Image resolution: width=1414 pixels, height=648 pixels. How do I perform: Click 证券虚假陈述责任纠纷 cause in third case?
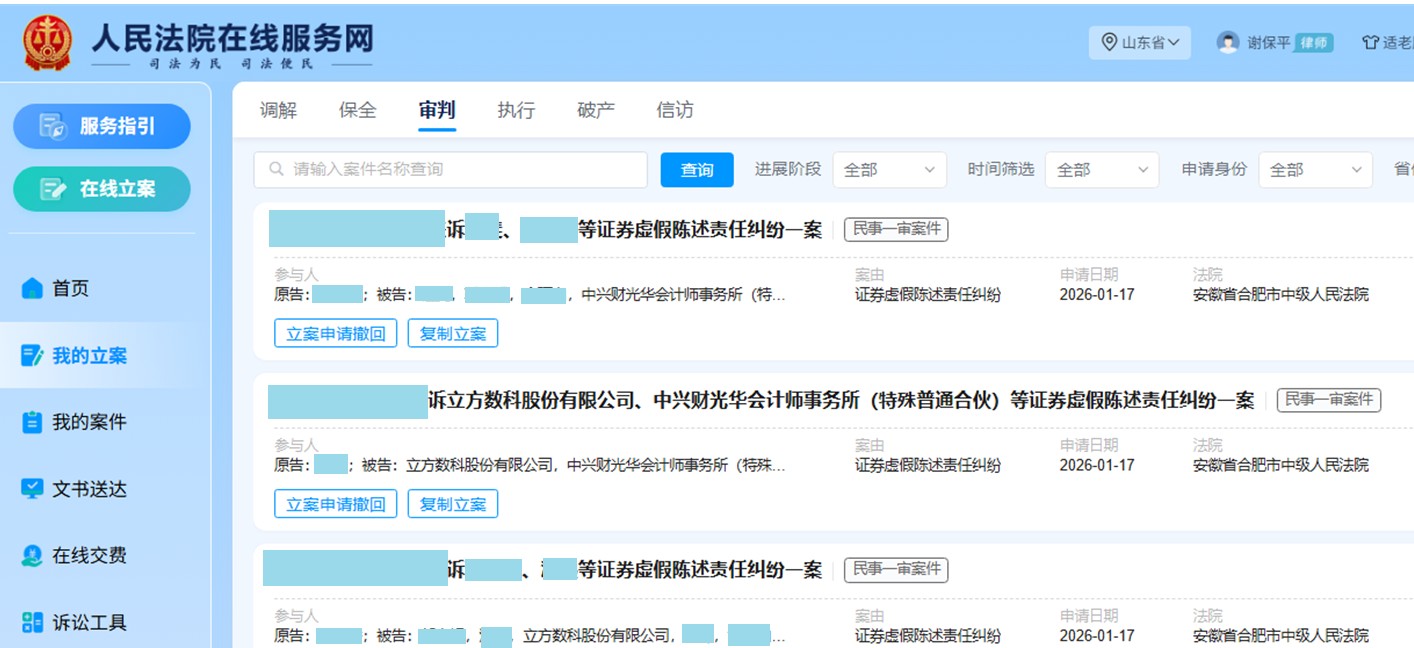pos(928,636)
